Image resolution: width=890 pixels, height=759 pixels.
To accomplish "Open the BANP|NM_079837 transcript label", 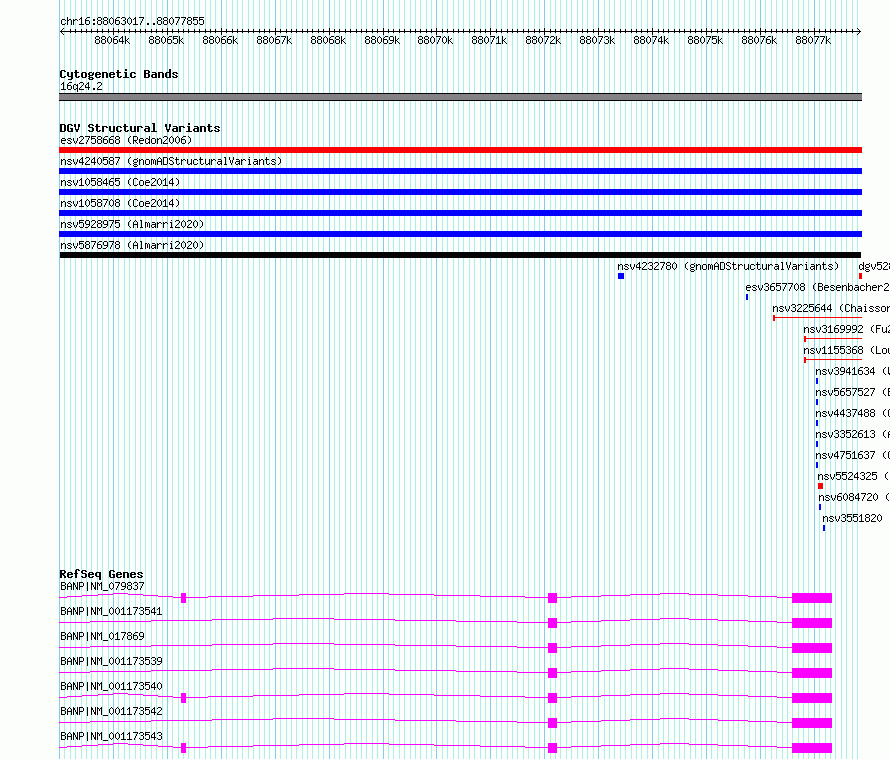I will coord(102,586).
